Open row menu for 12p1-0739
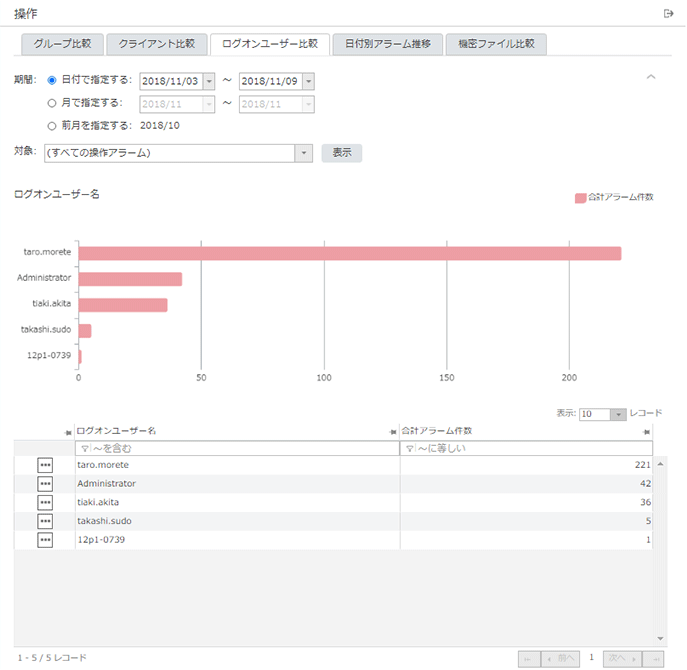Viewport: 687px width, 670px height. pyautogui.click(x=45, y=540)
